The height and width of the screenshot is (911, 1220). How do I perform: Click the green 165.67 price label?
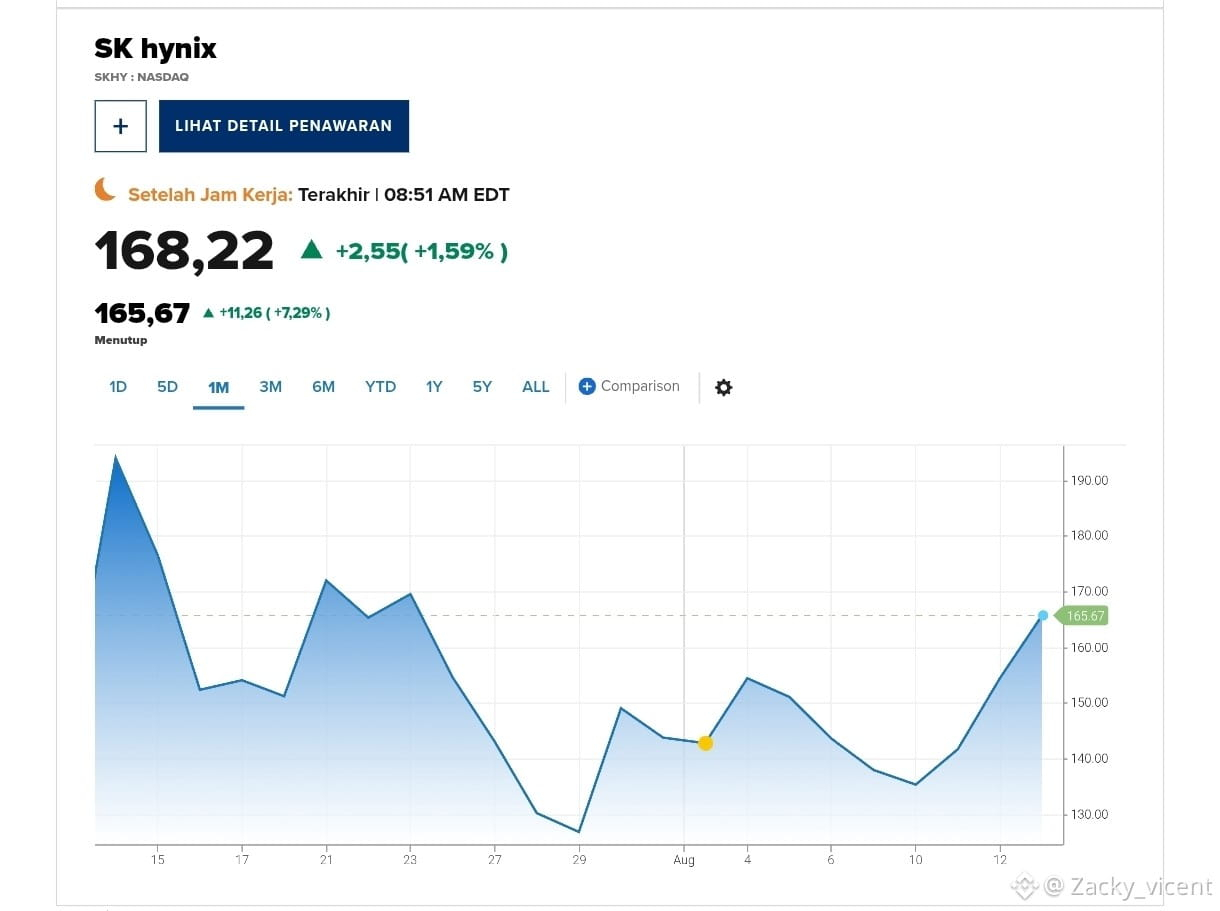[1083, 616]
